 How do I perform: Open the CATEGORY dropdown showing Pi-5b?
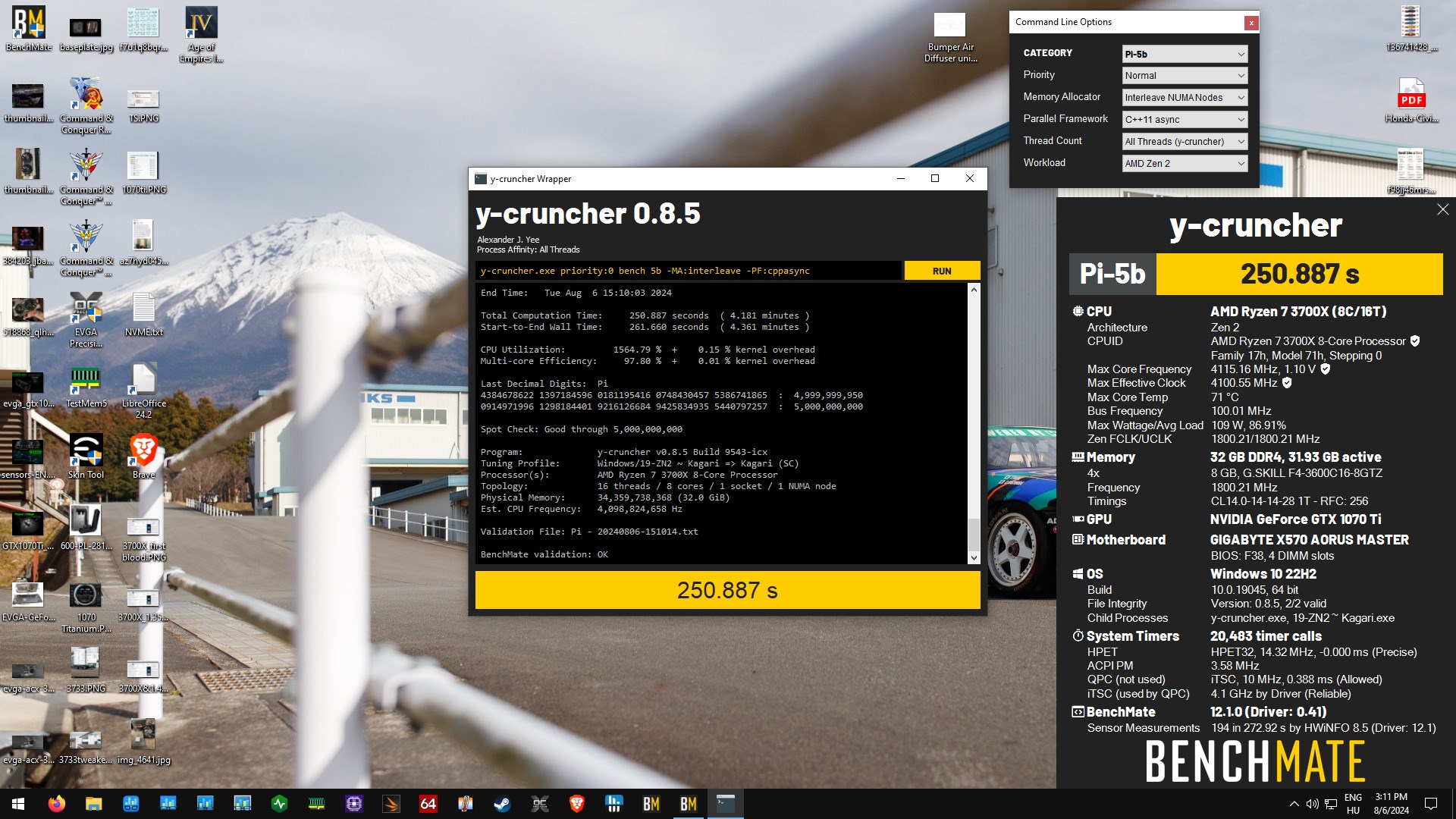tap(1185, 54)
